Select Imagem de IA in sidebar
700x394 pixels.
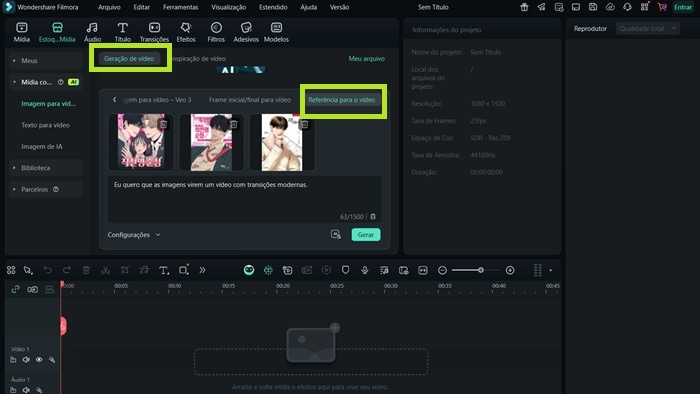tap(42, 146)
